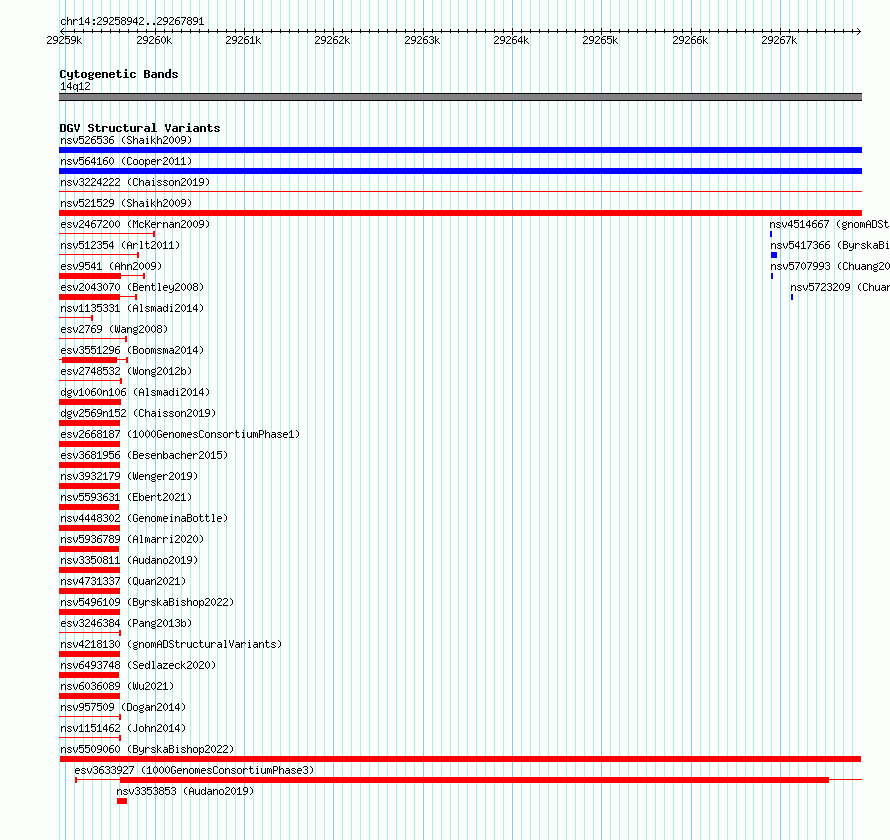
Task: Open the nsv3224222 (Chaisson2019) variant
Action: pyautogui.click(x=135, y=182)
